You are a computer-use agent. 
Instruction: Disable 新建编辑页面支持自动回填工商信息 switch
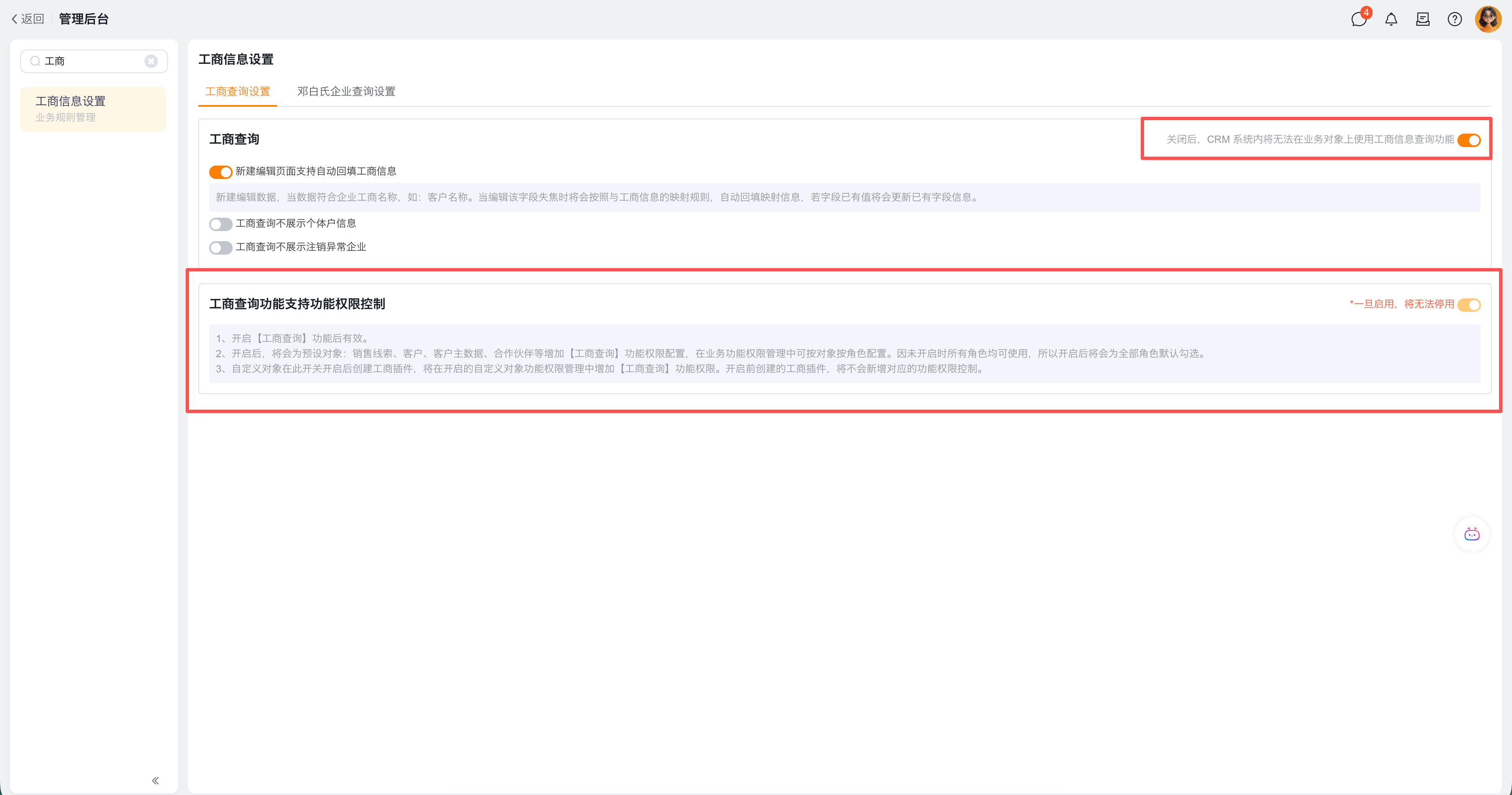pos(220,172)
